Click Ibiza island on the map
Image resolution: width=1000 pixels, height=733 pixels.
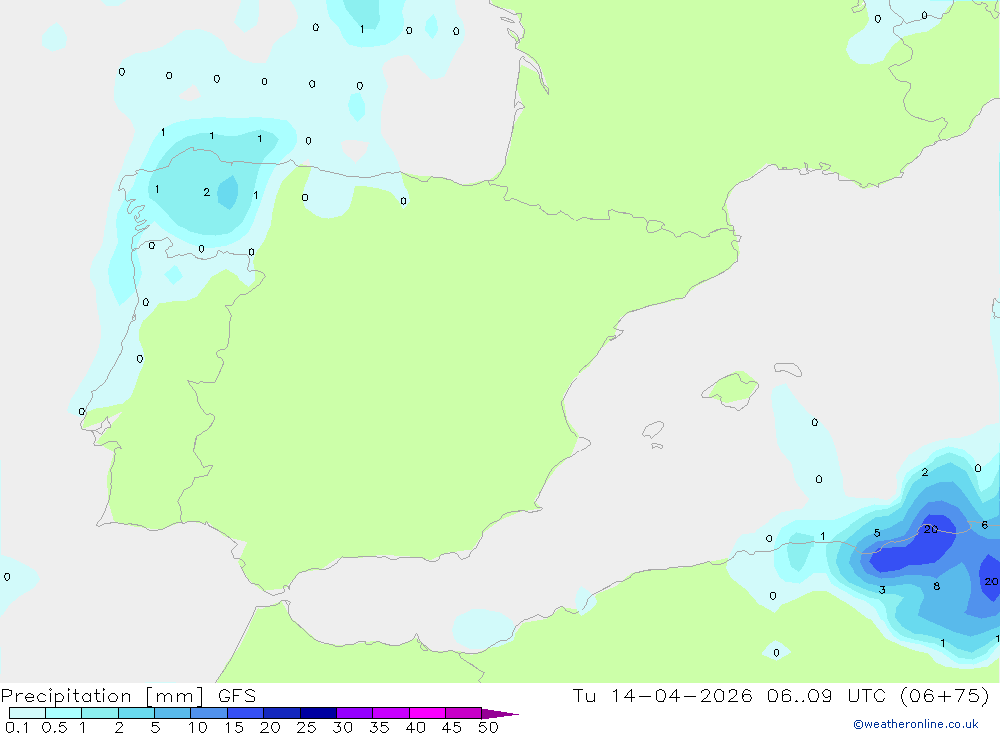[653, 430]
